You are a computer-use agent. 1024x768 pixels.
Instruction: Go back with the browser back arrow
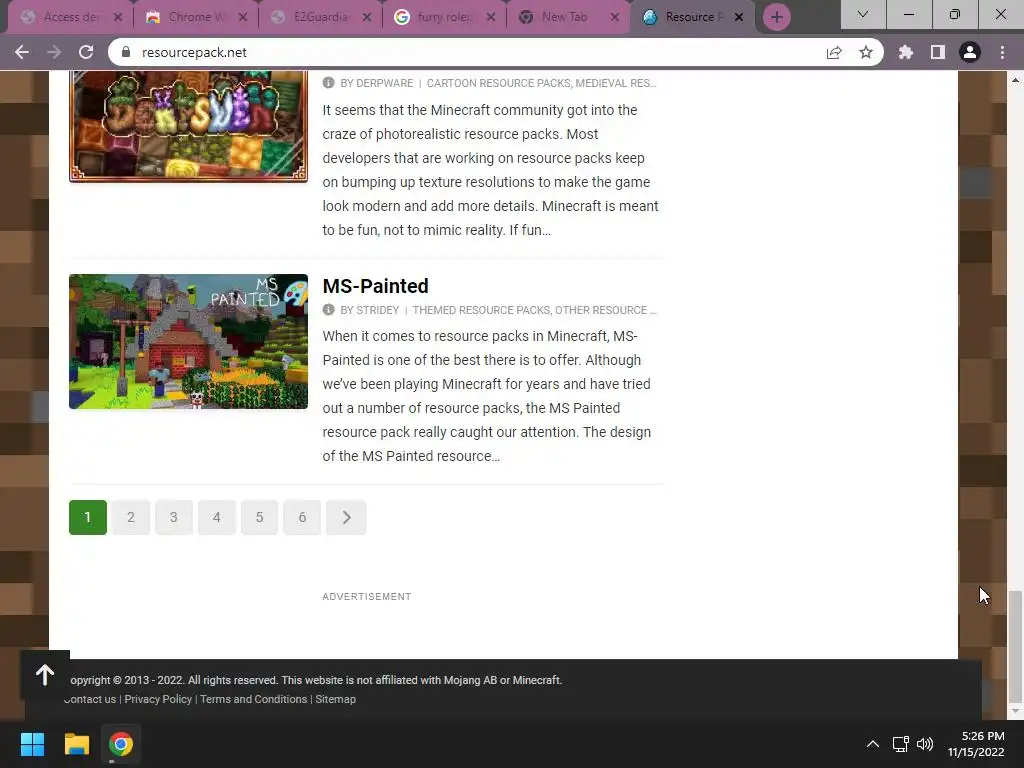(22, 52)
